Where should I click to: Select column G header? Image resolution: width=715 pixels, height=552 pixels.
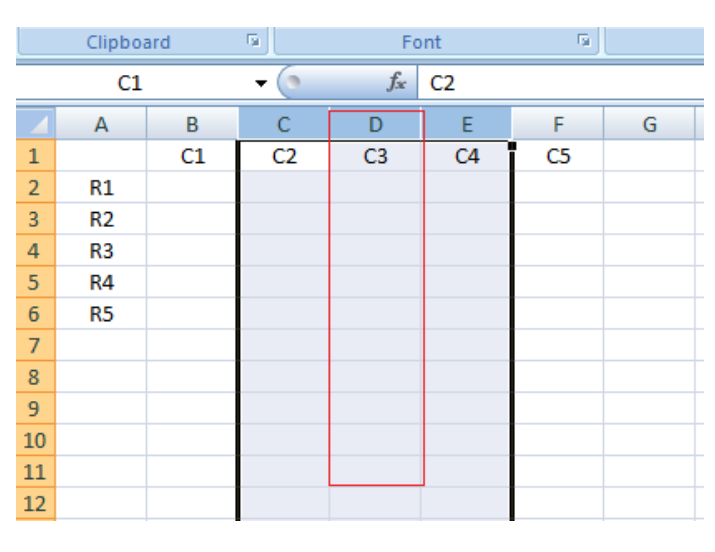click(648, 126)
